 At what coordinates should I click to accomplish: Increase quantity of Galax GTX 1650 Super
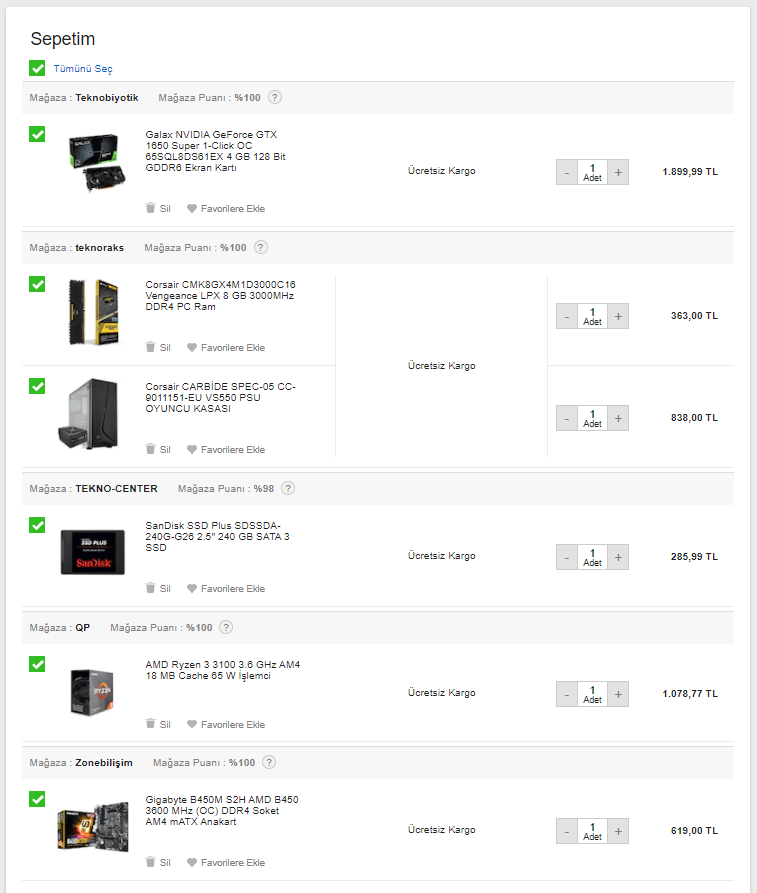618,172
